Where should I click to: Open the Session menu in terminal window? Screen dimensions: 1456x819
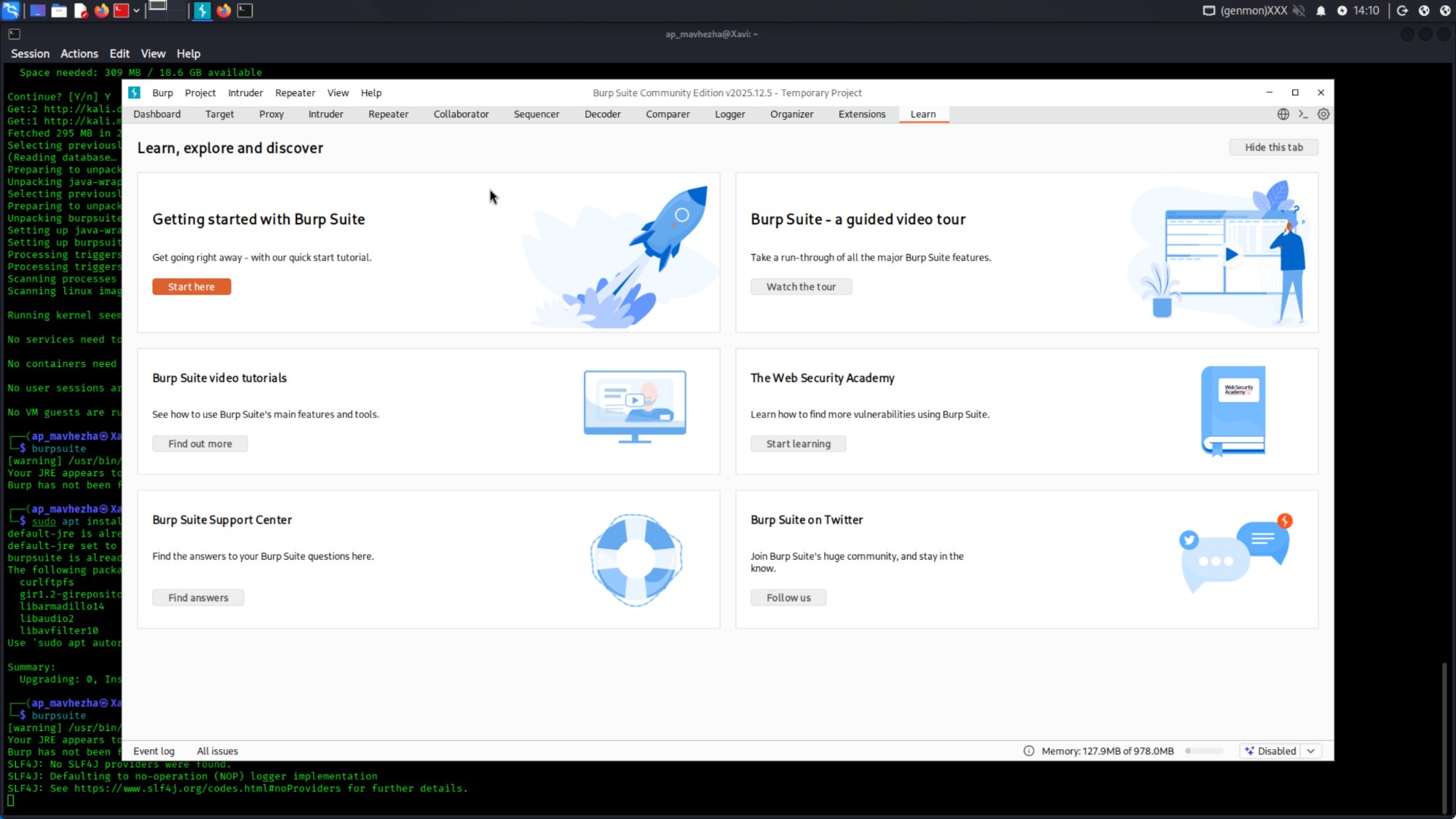pos(30,54)
